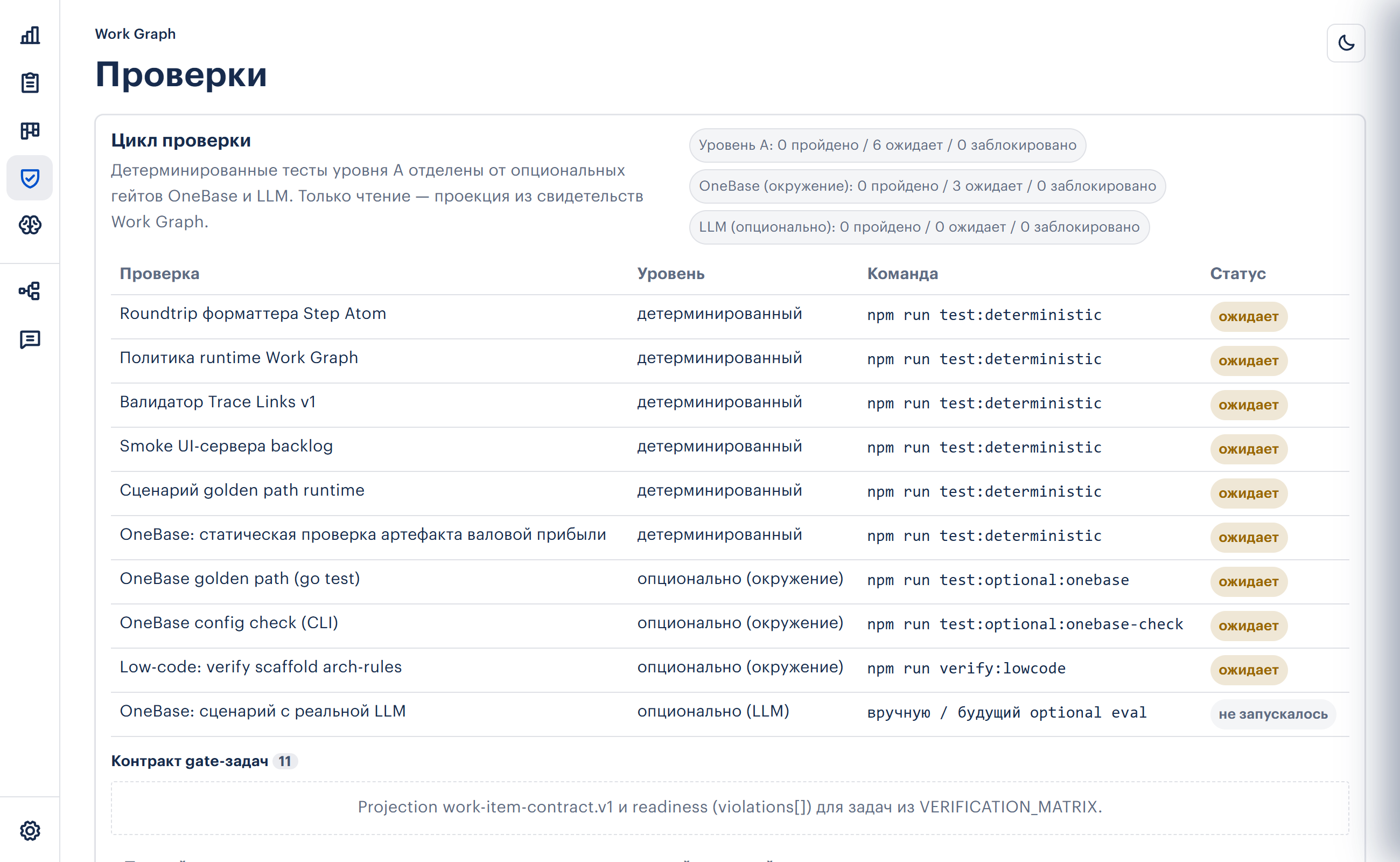Image resolution: width=1400 pixels, height=862 pixels.
Task: Click ожидает badge for OneBase config check
Action: pos(1249,626)
